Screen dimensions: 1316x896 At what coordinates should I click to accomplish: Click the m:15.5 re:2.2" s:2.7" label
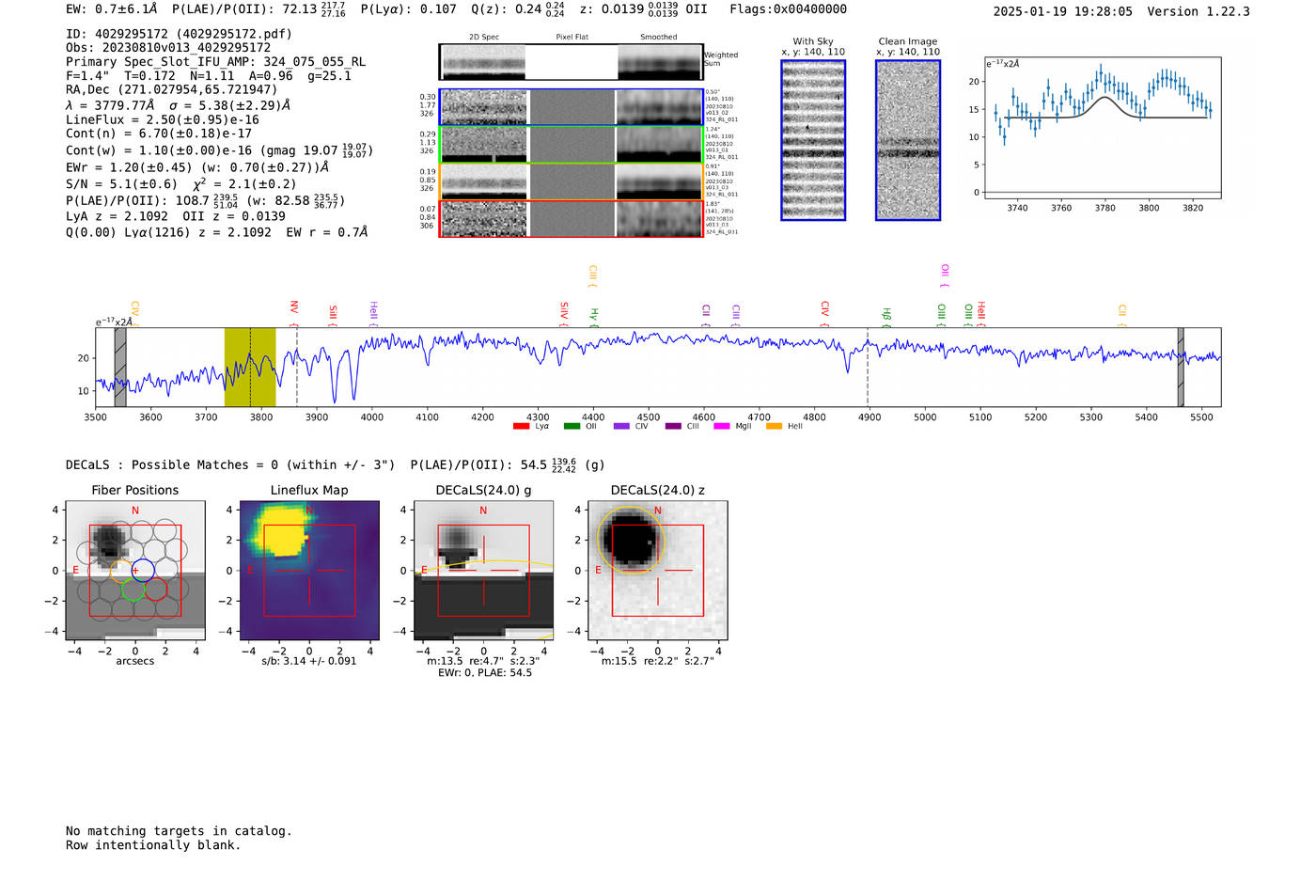pyautogui.click(x=657, y=661)
